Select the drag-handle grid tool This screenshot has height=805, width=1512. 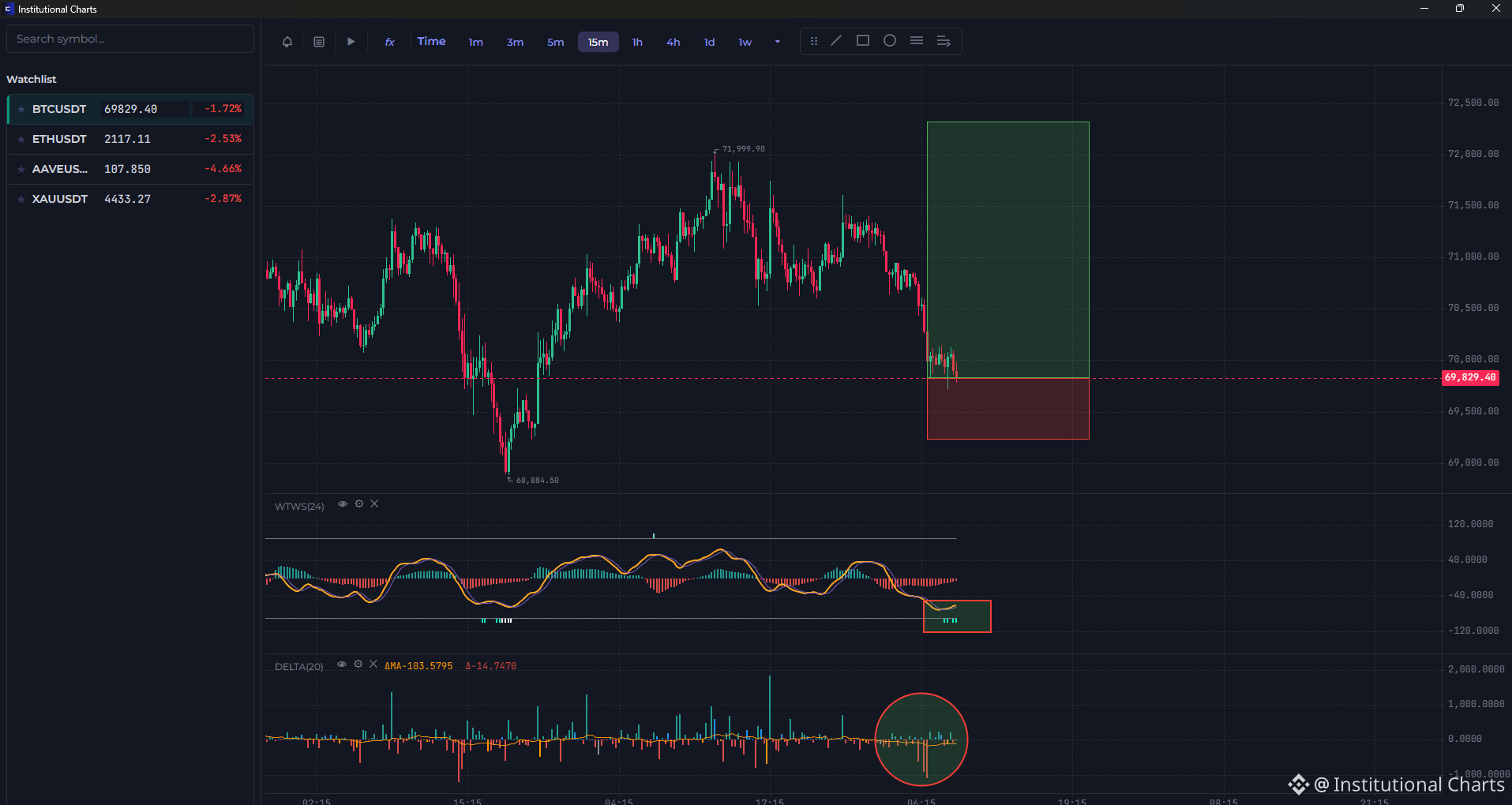pos(814,41)
